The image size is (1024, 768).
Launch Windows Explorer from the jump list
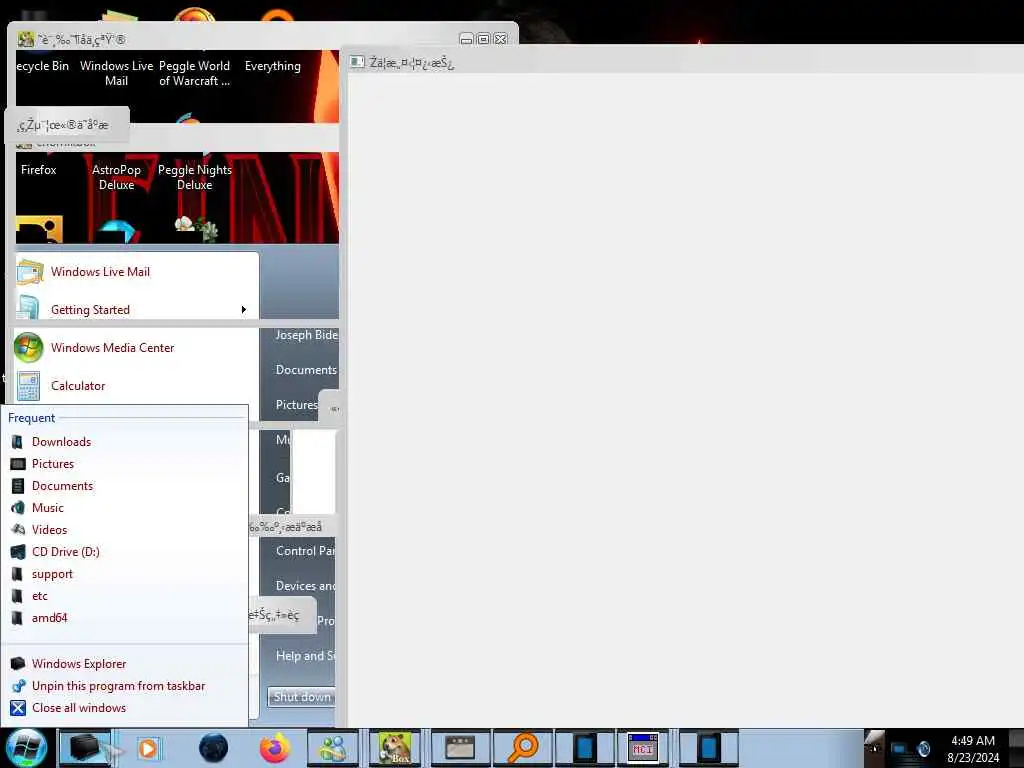(x=78, y=664)
